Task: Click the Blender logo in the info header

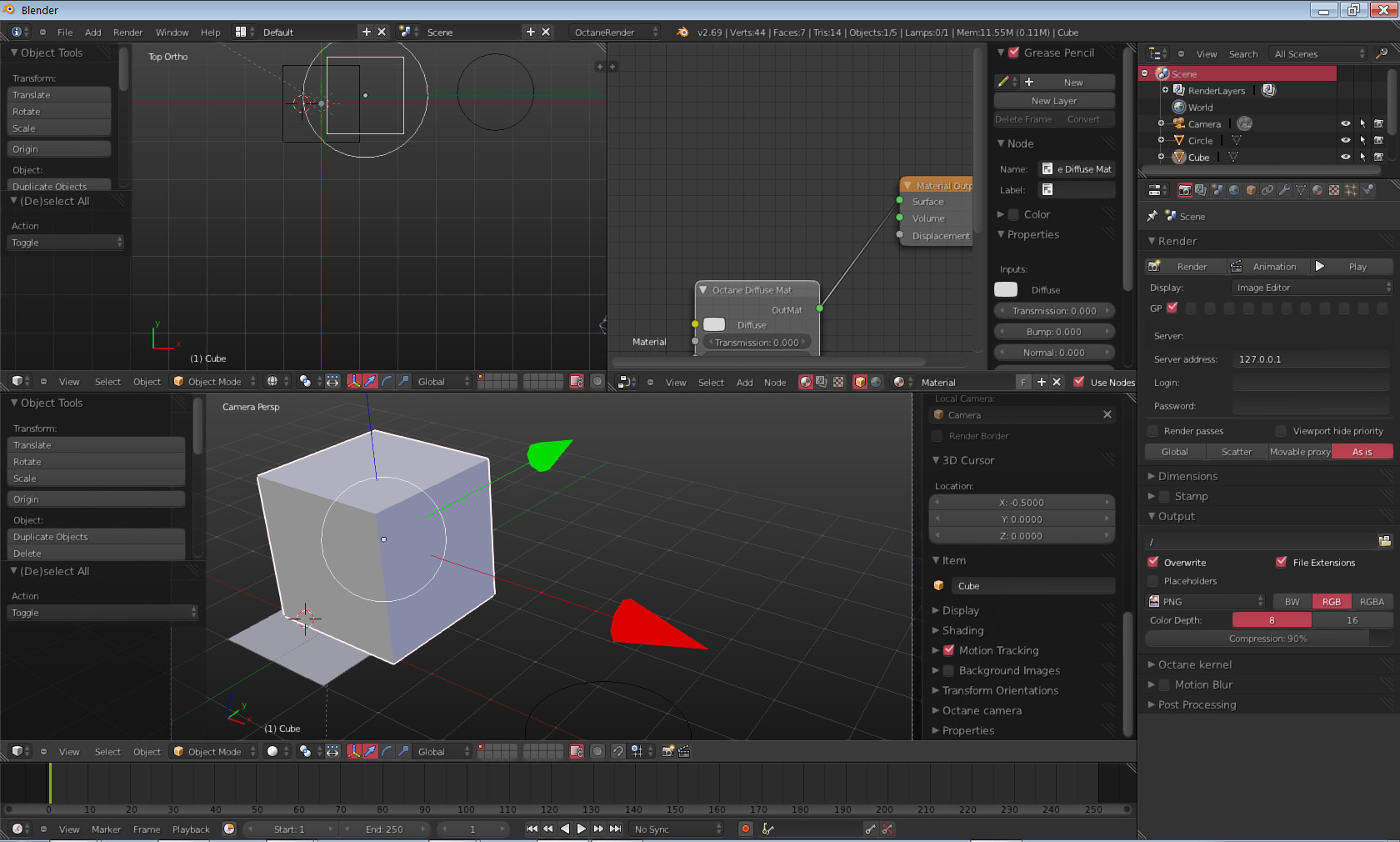Action: tap(682, 32)
